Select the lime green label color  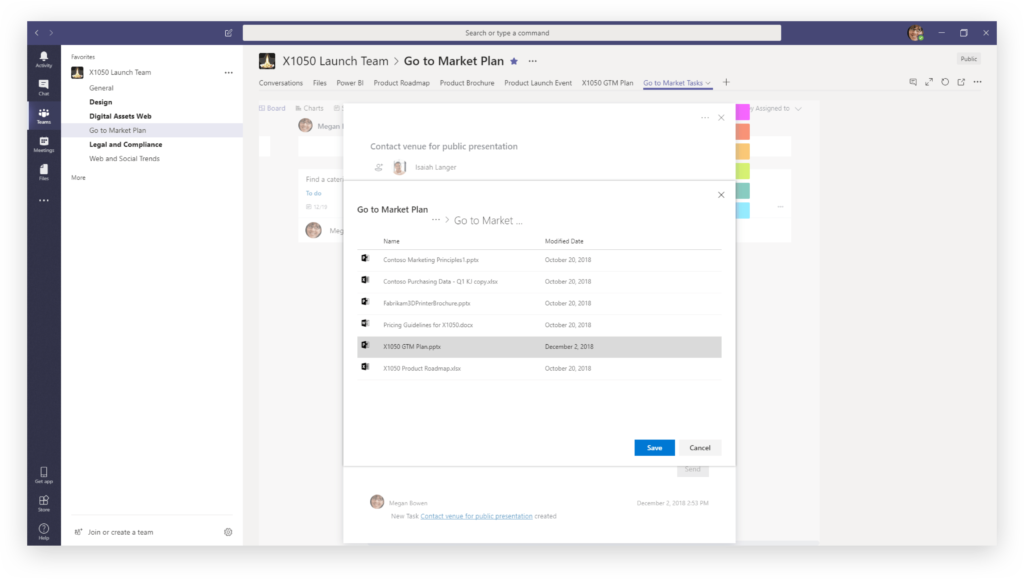pos(743,171)
